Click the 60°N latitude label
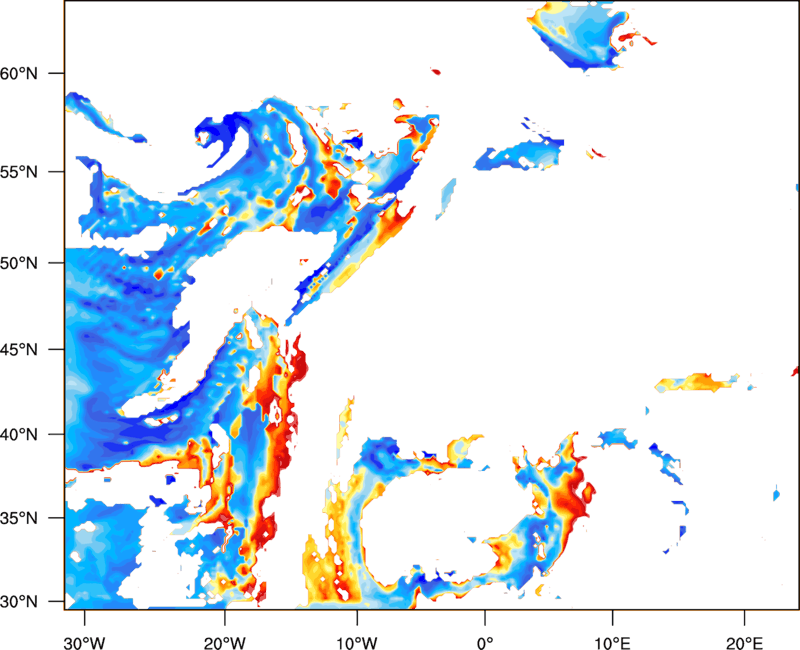This screenshot has width=800, height=650. click(19, 73)
